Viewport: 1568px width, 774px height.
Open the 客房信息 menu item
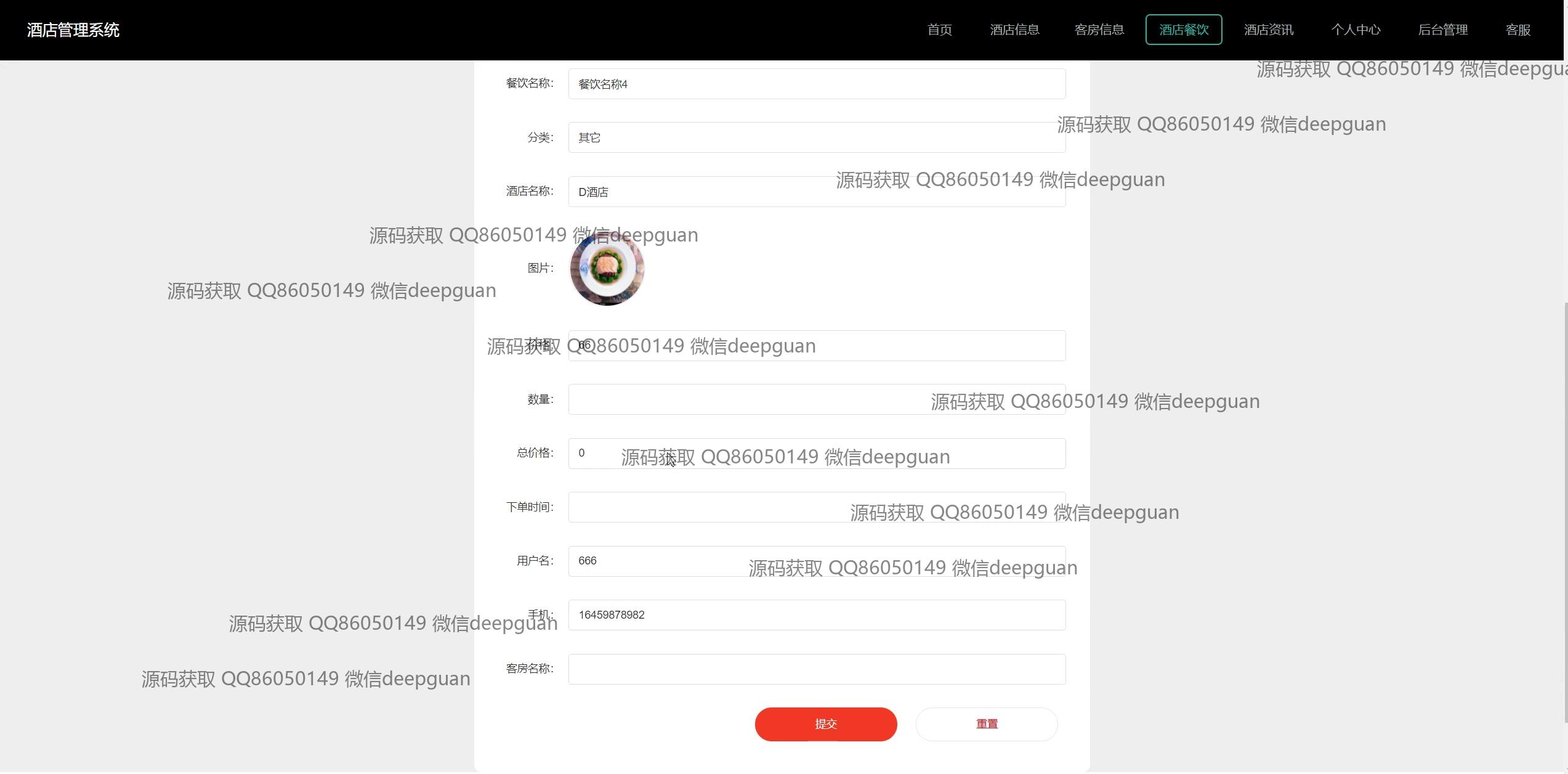pos(1099,30)
